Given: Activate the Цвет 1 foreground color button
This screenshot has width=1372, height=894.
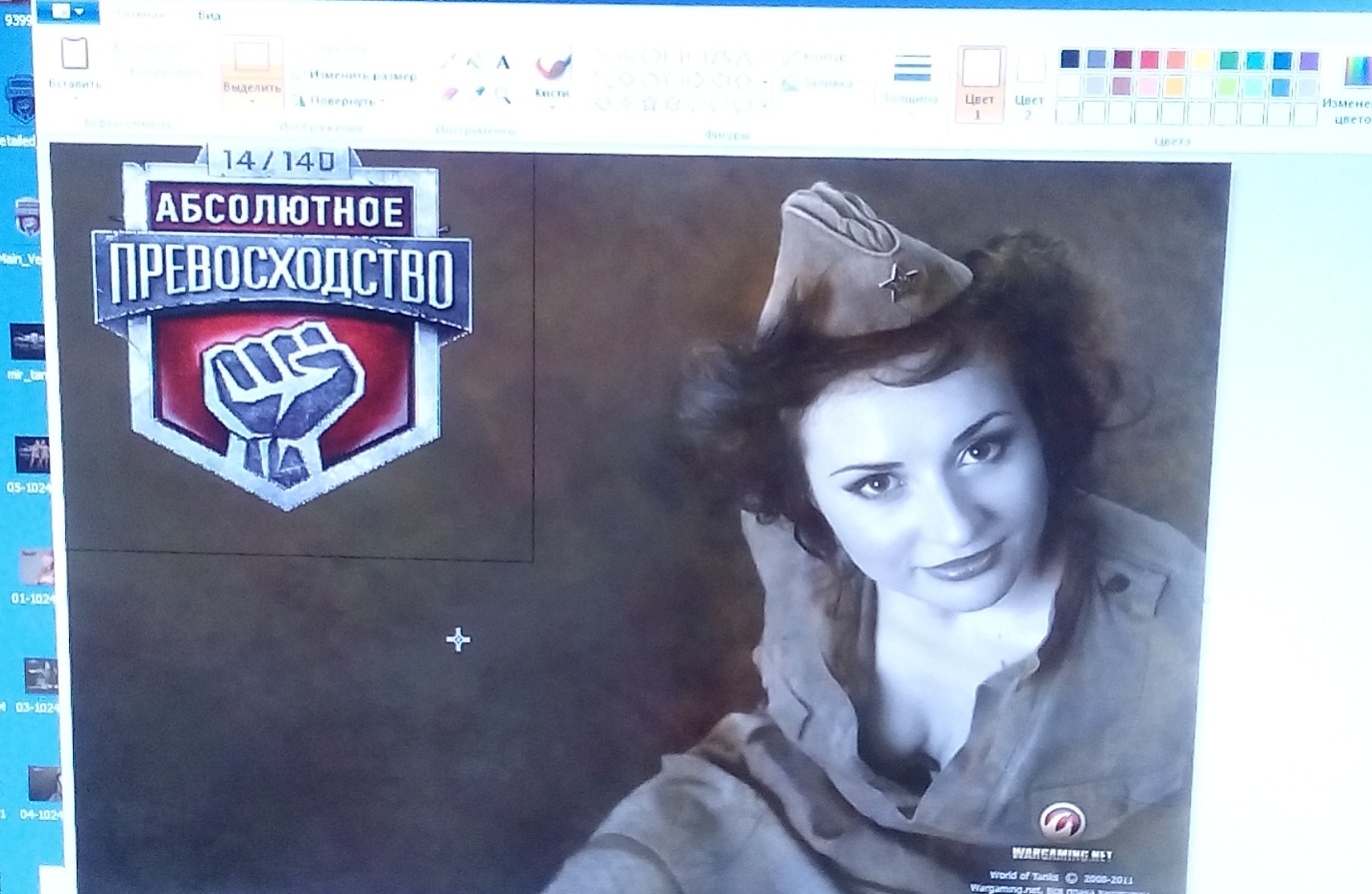Looking at the screenshot, I should [979, 84].
